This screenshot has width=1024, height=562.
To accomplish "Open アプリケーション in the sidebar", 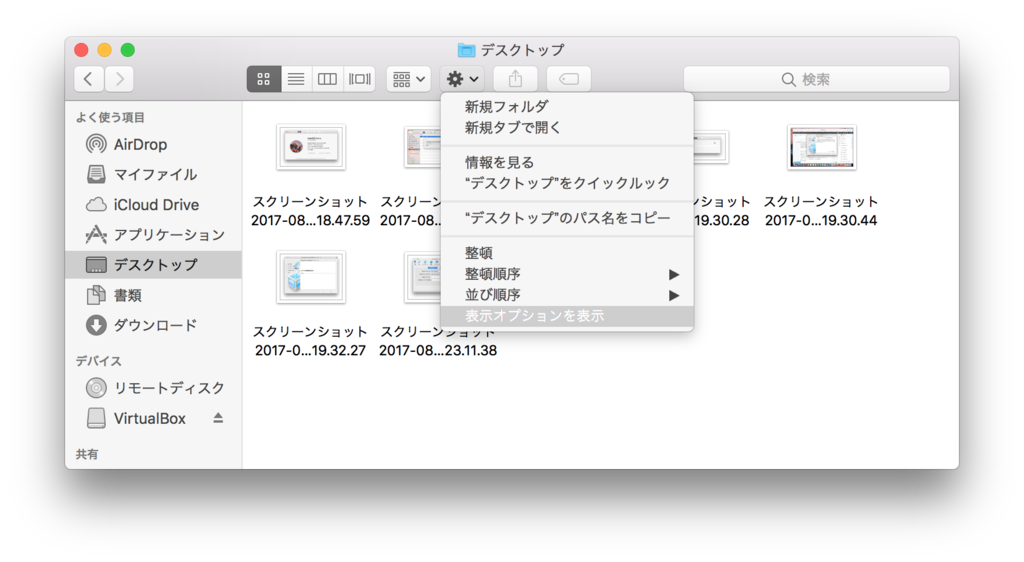I will pos(169,235).
